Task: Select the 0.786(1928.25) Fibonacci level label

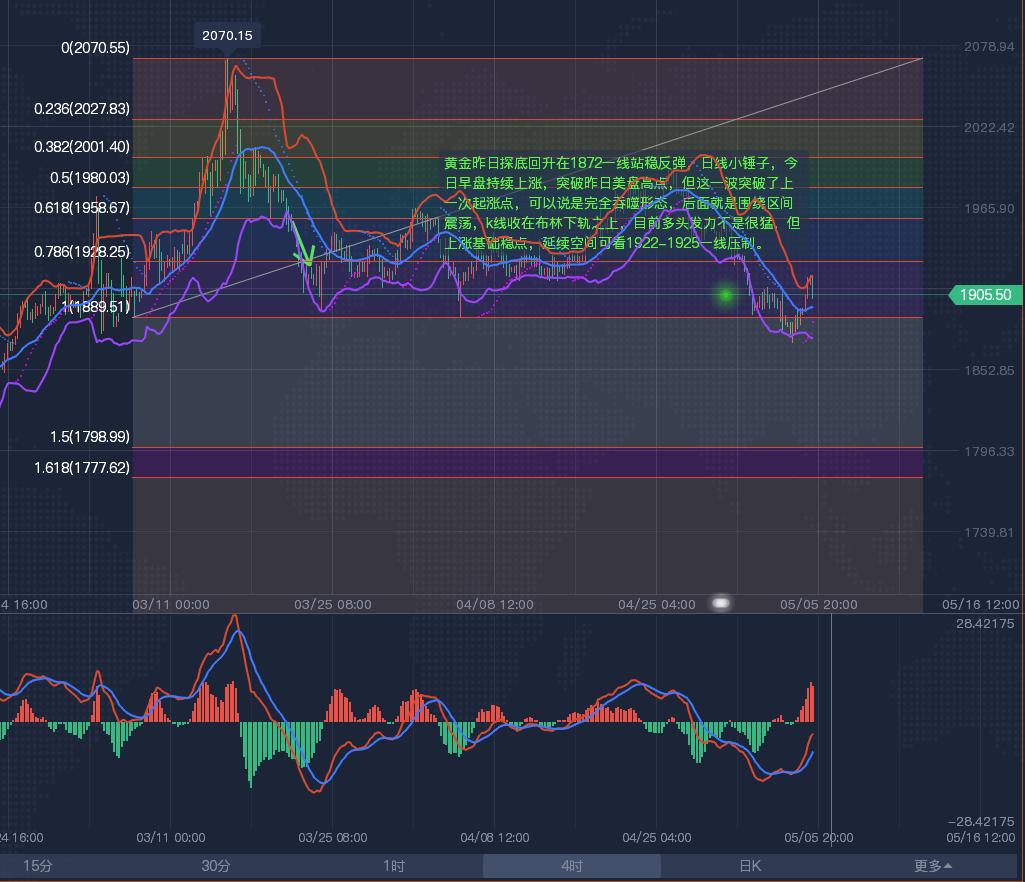Action: [x=81, y=252]
